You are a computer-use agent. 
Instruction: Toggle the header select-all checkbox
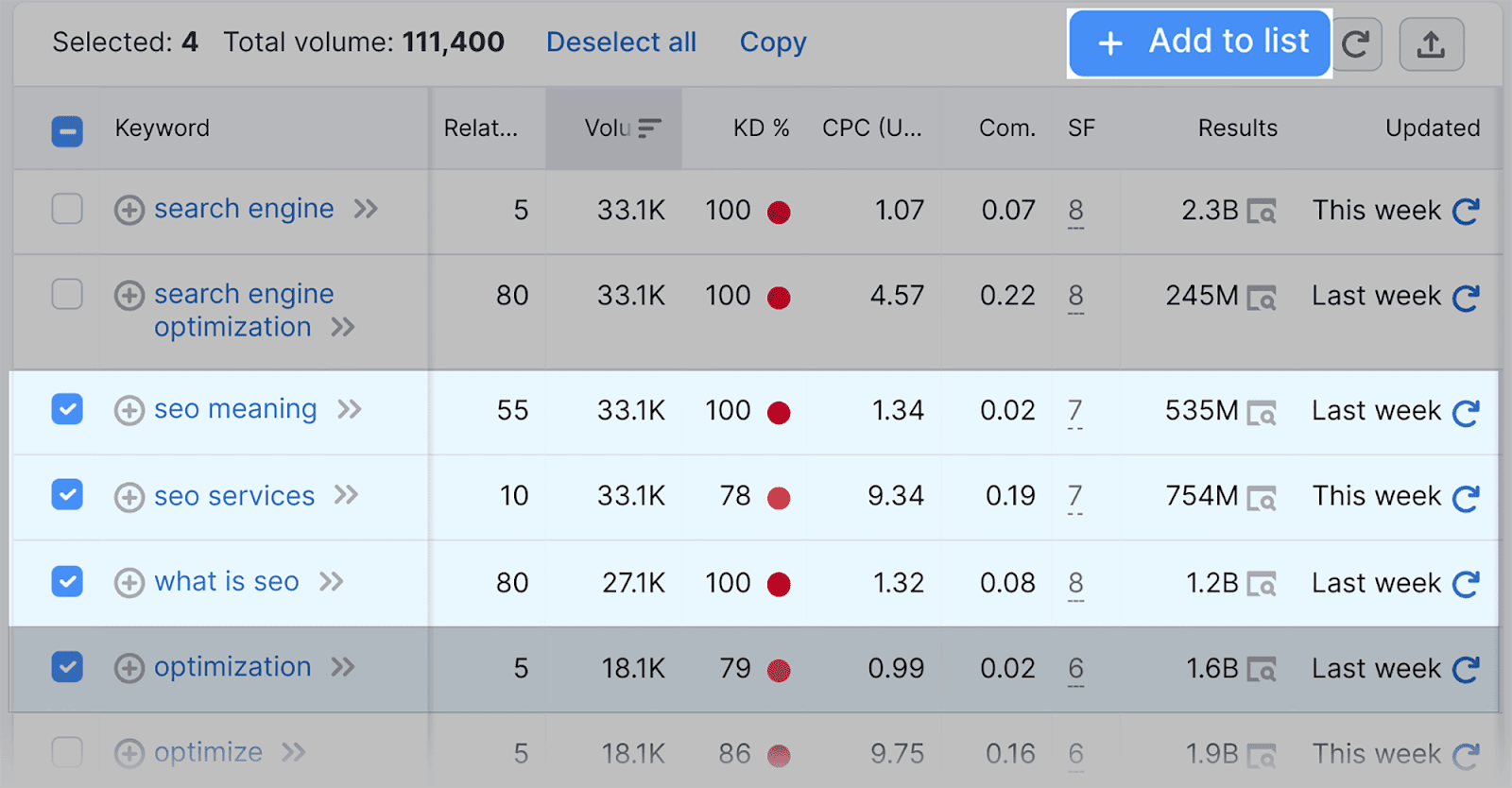pyautogui.click(x=67, y=131)
